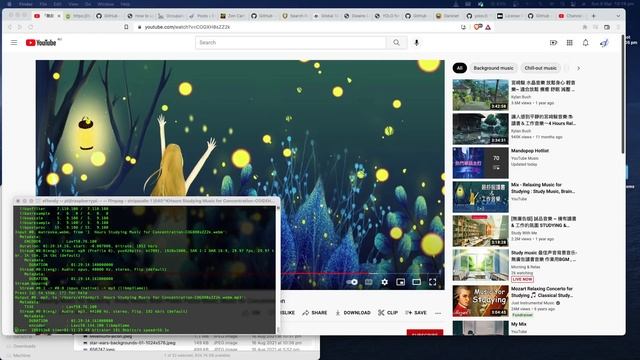Open the 4 Hours Relaxing video thumbnail
Screen dimensions: 640x360
[x=480, y=129]
